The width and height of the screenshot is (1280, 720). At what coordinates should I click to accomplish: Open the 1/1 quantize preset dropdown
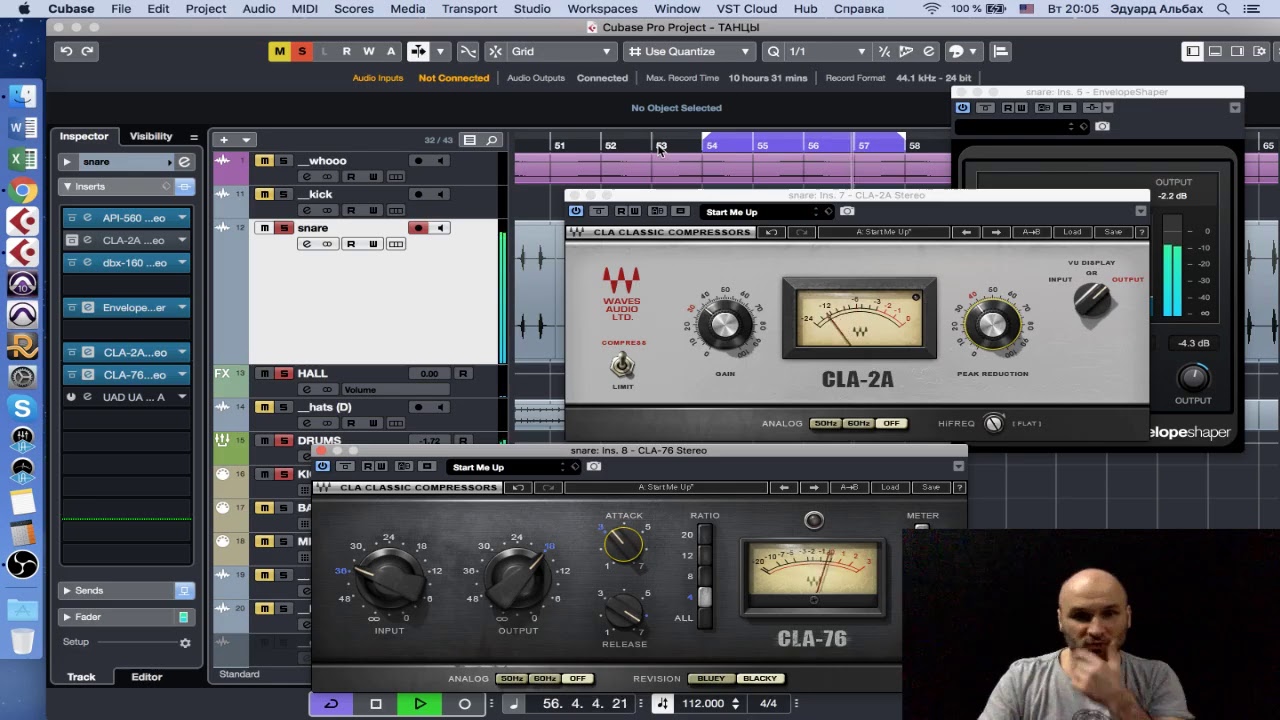click(x=827, y=51)
